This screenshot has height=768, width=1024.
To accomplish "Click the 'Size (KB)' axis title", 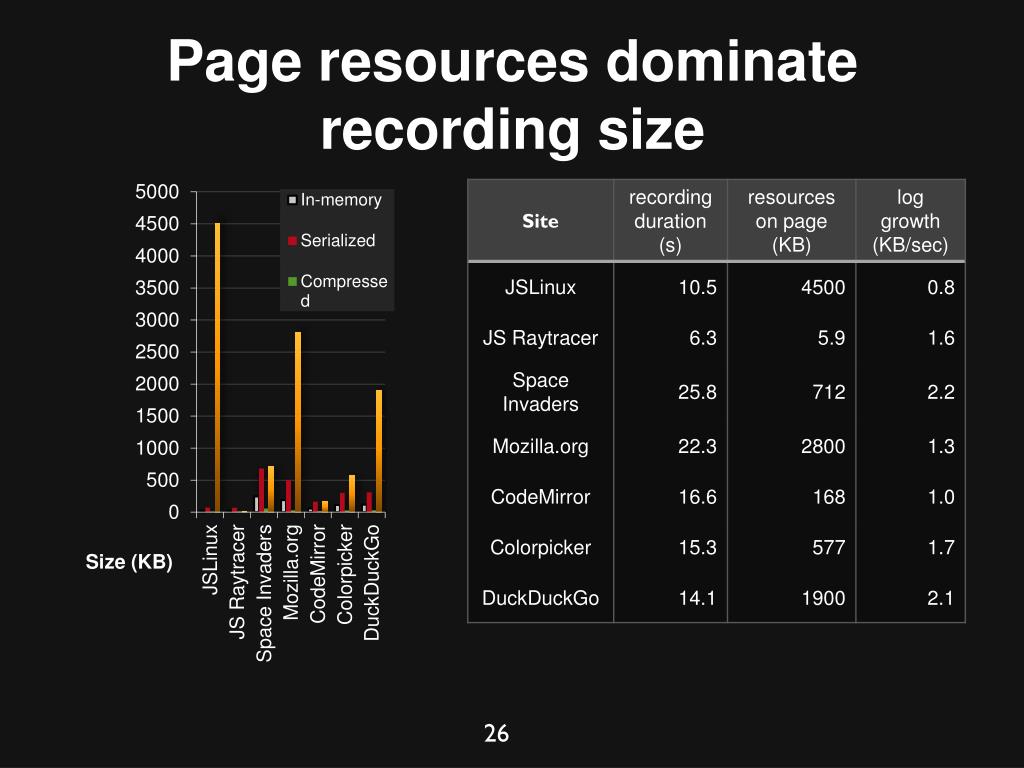I will click(x=129, y=562).
